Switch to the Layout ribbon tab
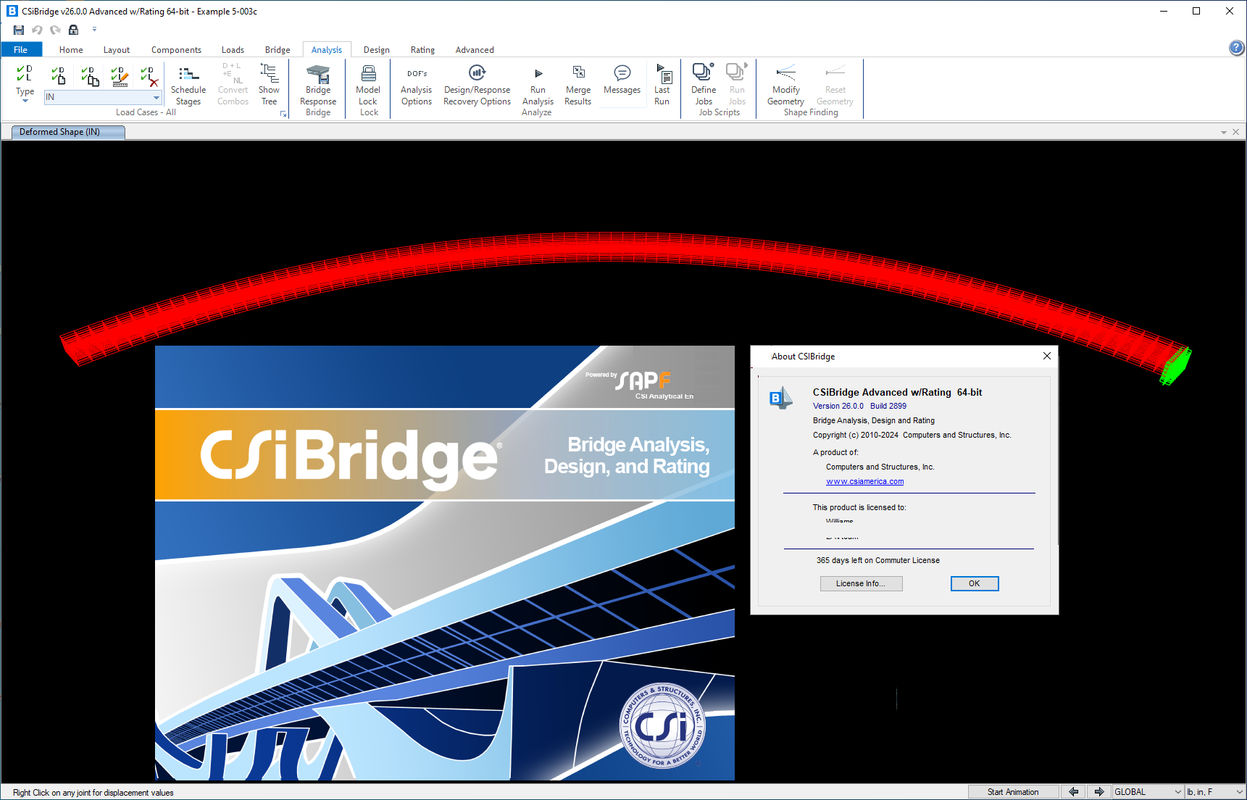Screen dimensions: 1247x800 pos(116,49)
